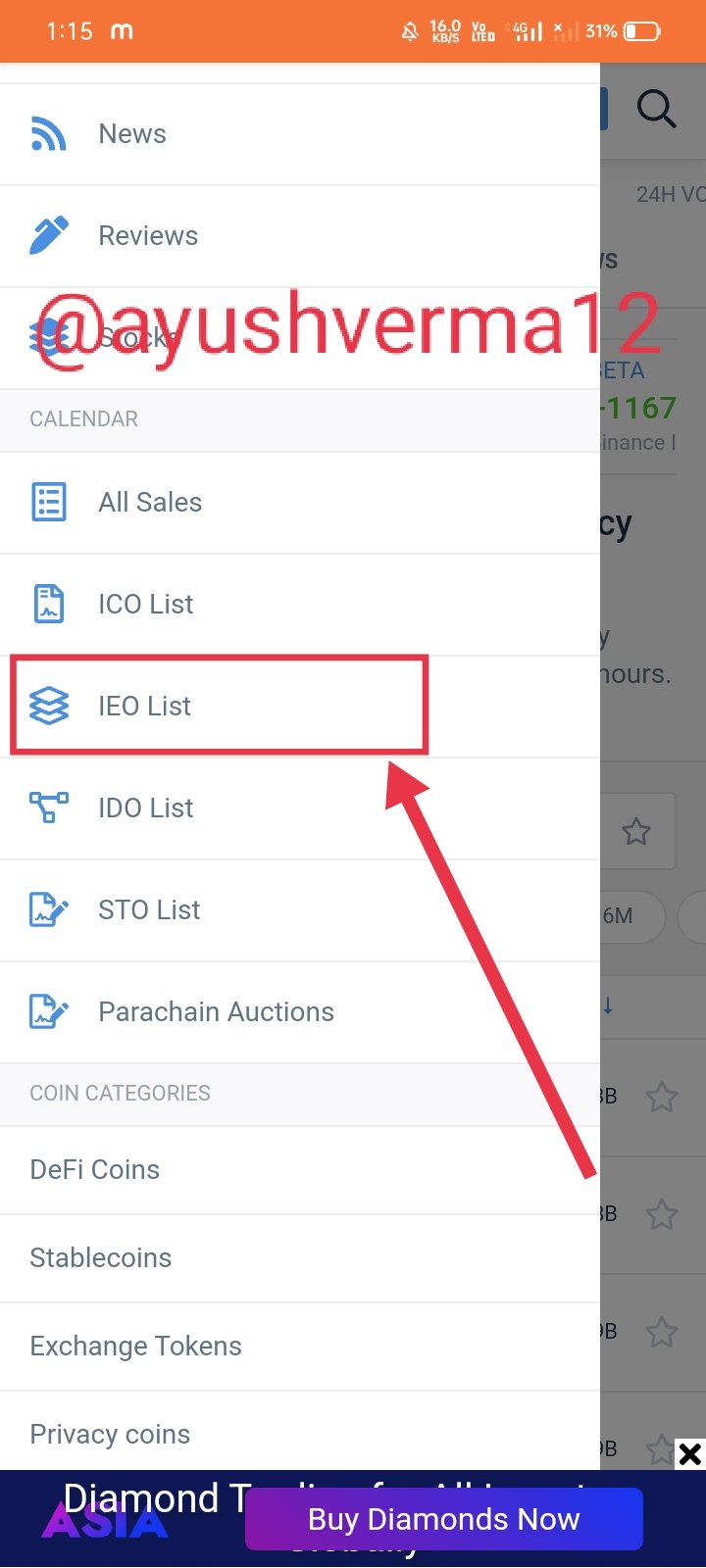Toggle the boxed favorite star button
This screenshot has height=1568, width=706.
point(637,832)
